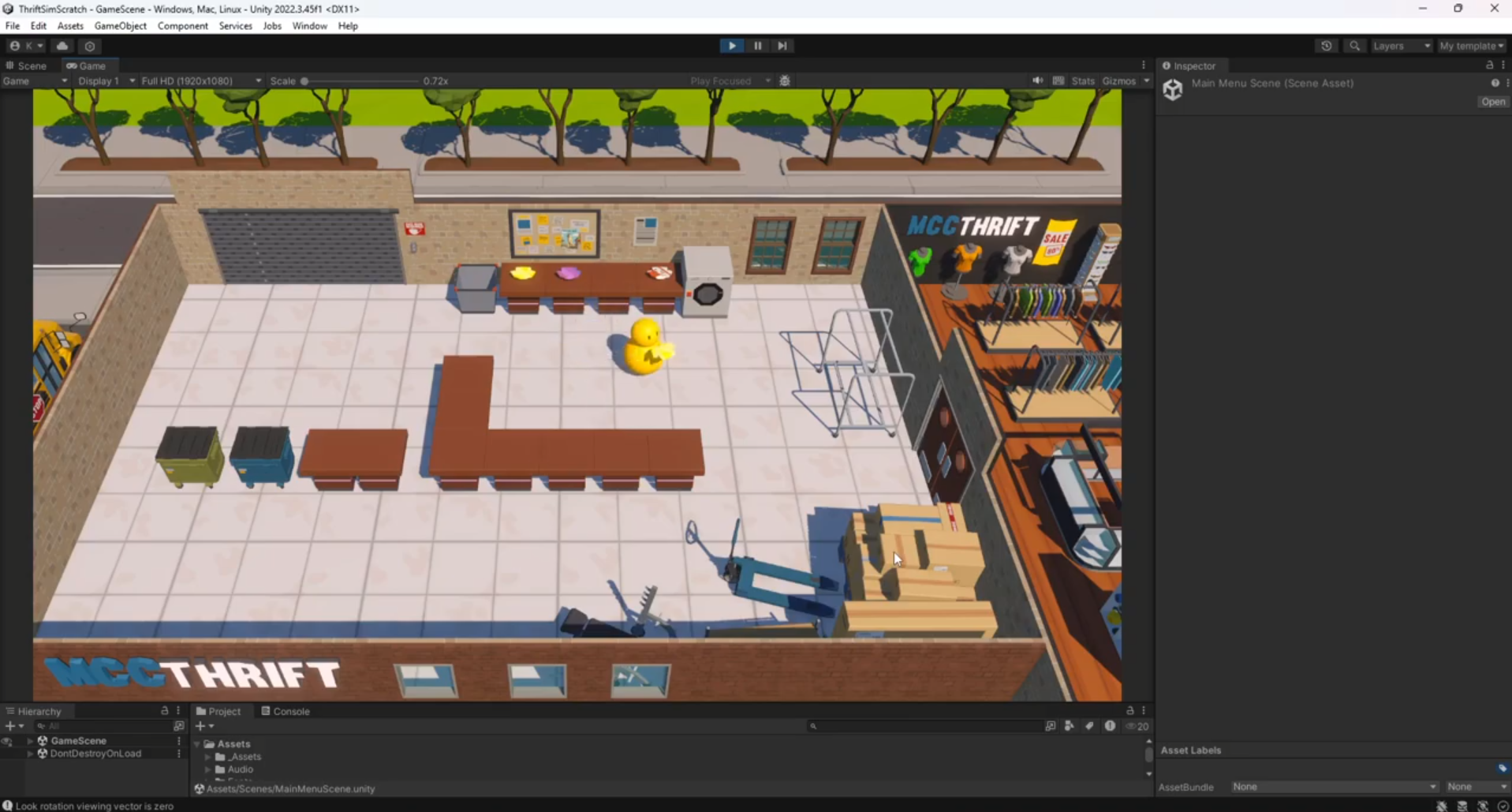Toggle Stats overlay
The width and height of the screenshot is (1512, 812).
[1083, 80]
